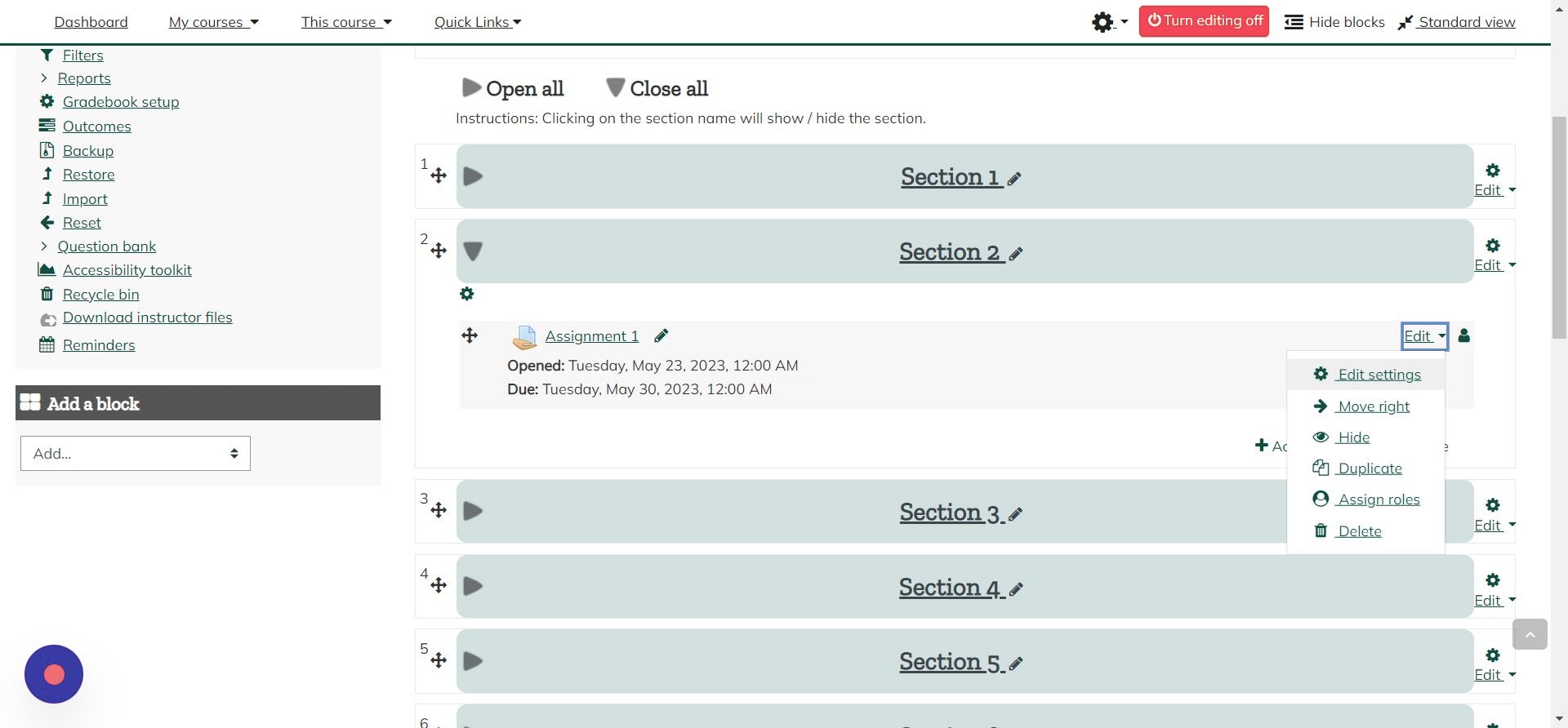Expand Section 1 with its triangle arrow
The image size is (1568, 728).
(473, 176)
